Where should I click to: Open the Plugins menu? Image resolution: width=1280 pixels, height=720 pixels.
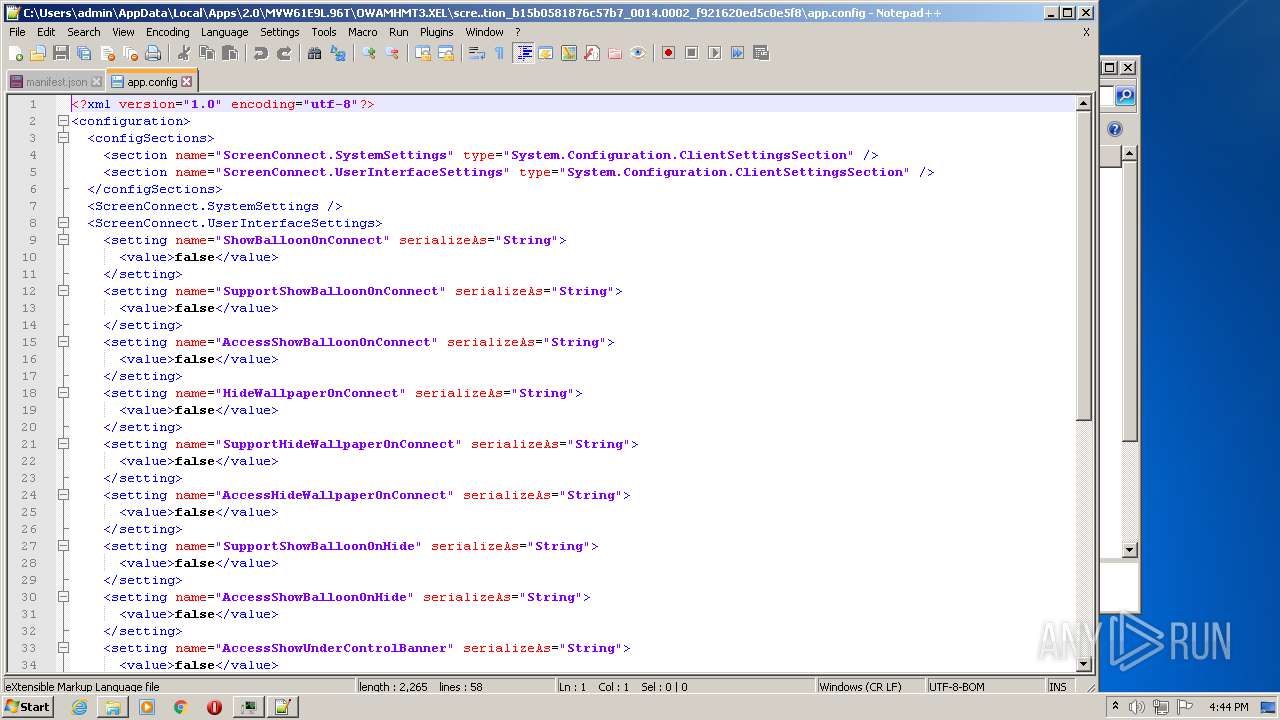[436, 32]
